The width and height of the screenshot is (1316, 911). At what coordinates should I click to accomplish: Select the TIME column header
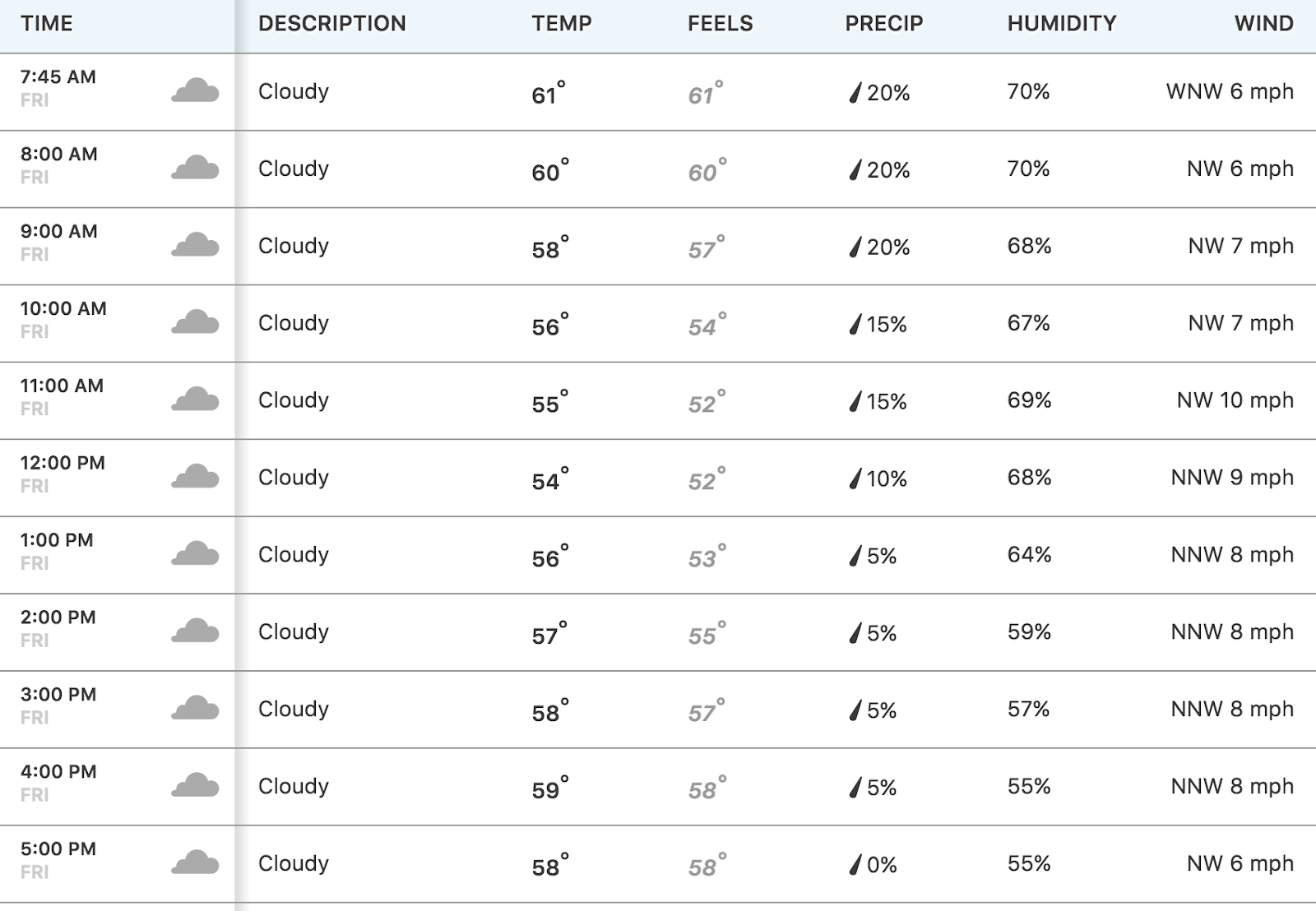coord(47,23)
